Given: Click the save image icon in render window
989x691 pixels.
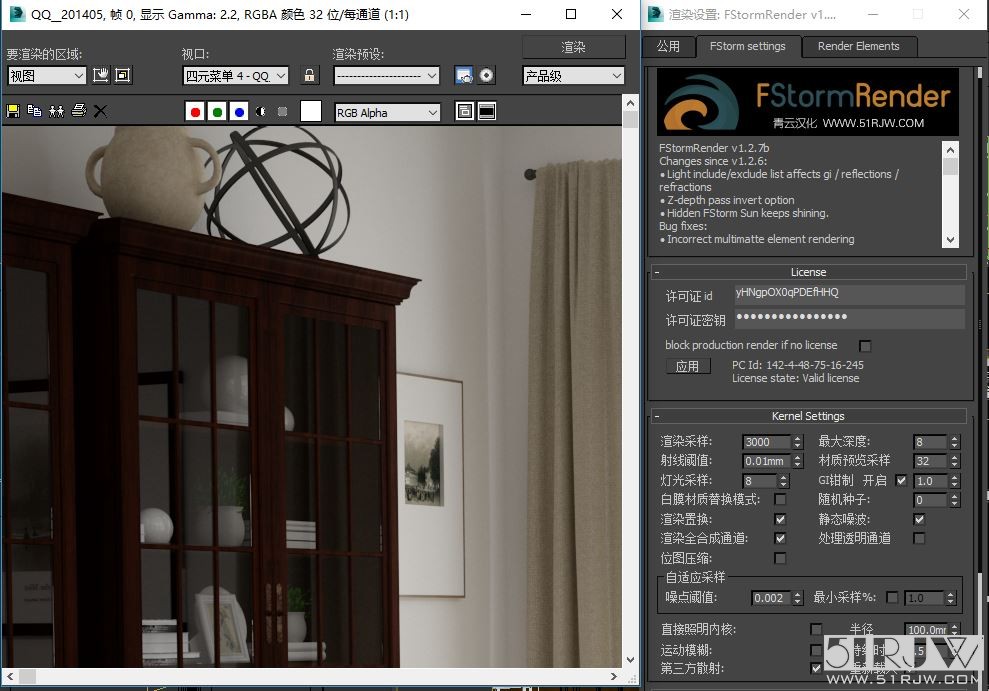Looking at the screenshot, I should point(13,112).
